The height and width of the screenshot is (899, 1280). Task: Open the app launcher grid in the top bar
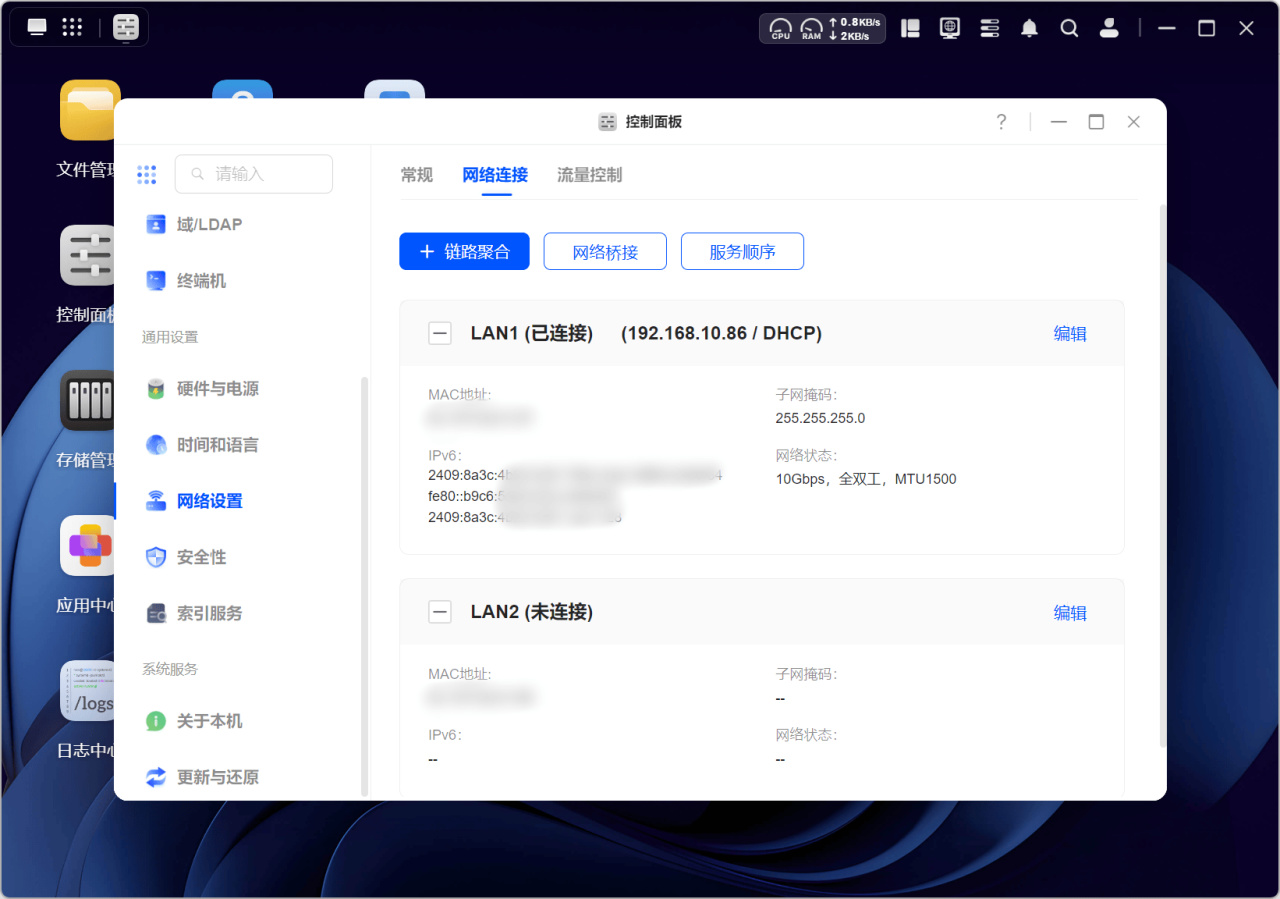tap(72, 27)
